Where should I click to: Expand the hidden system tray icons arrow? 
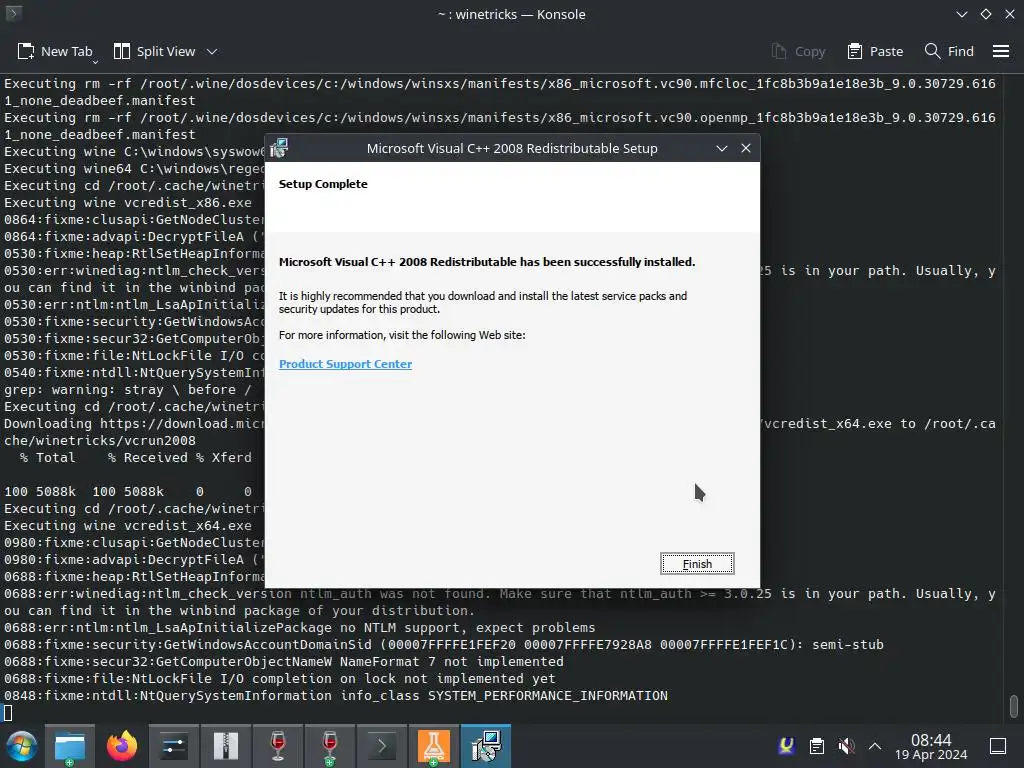click(875, 745)
